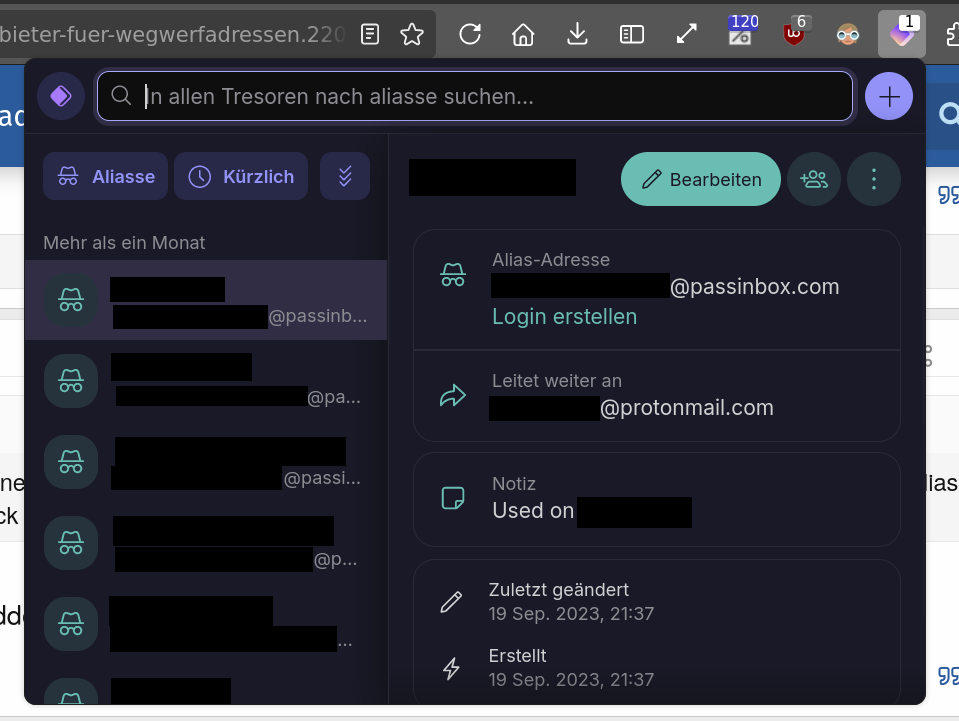The image size is (959, 721).
Task: Click the alias hat icon beside Alias-Adresse
Action: point(454,272)
